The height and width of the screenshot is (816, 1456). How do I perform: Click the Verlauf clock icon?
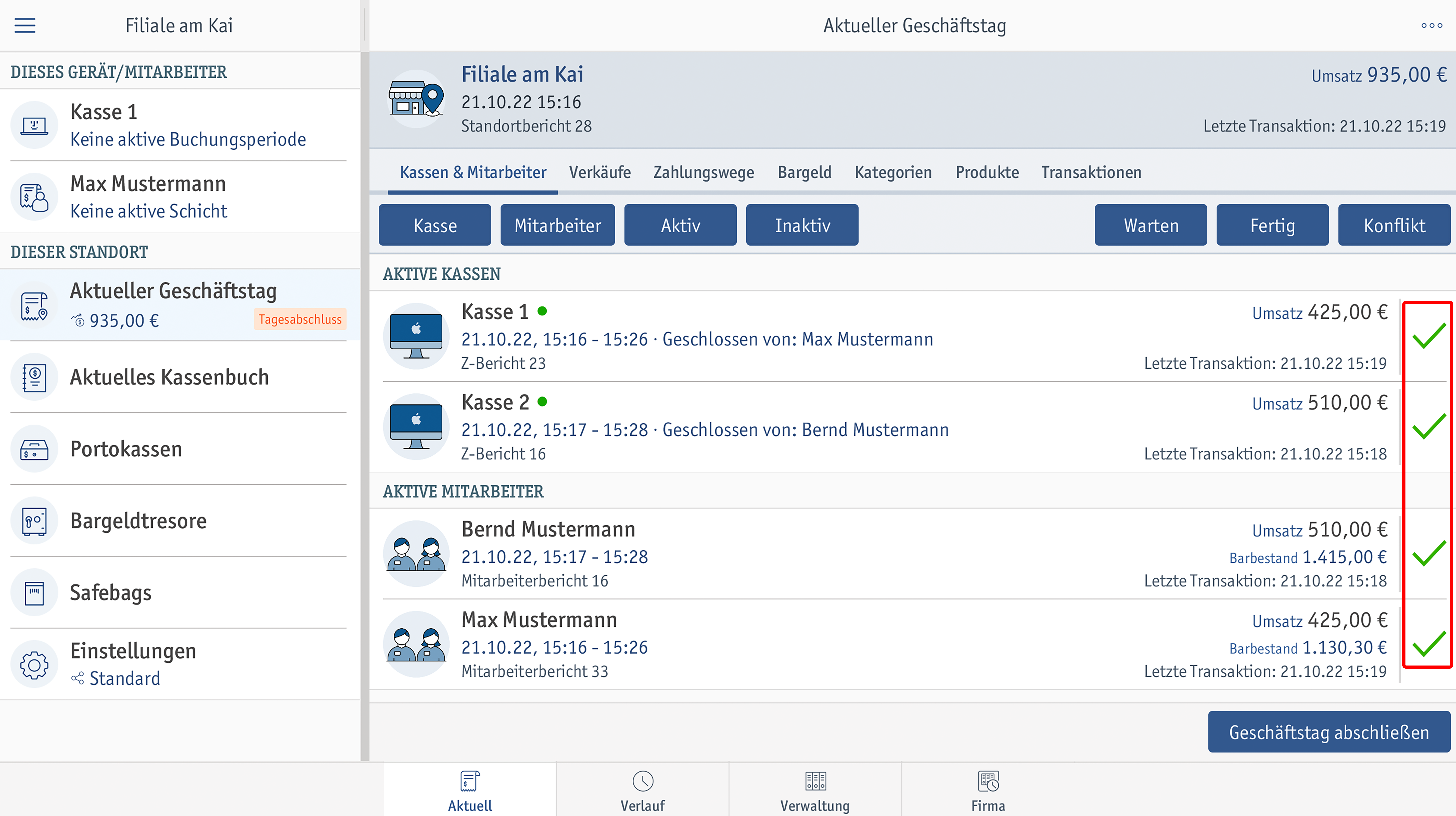643,782
